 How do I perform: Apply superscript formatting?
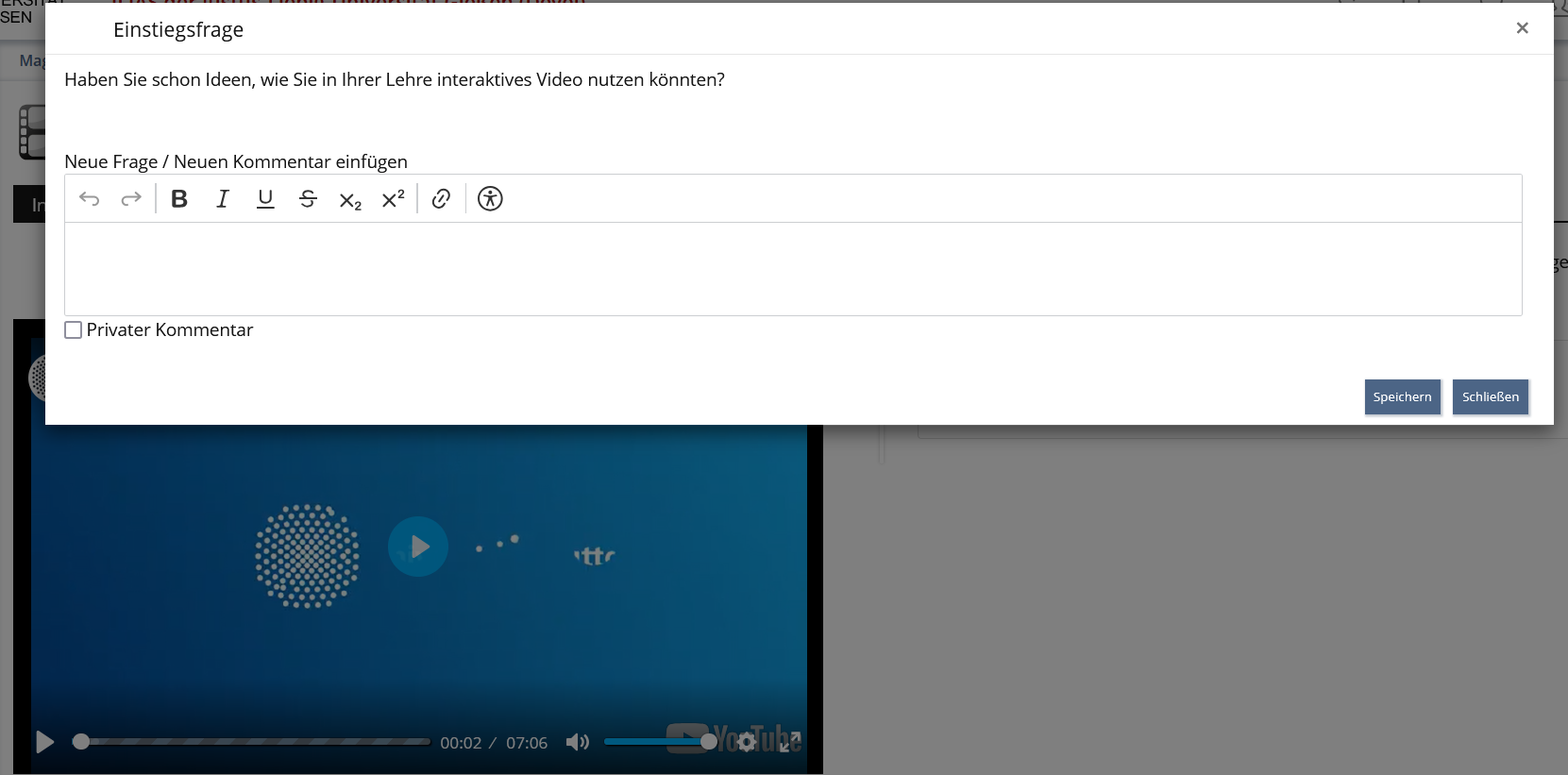[x=393, y=198]
